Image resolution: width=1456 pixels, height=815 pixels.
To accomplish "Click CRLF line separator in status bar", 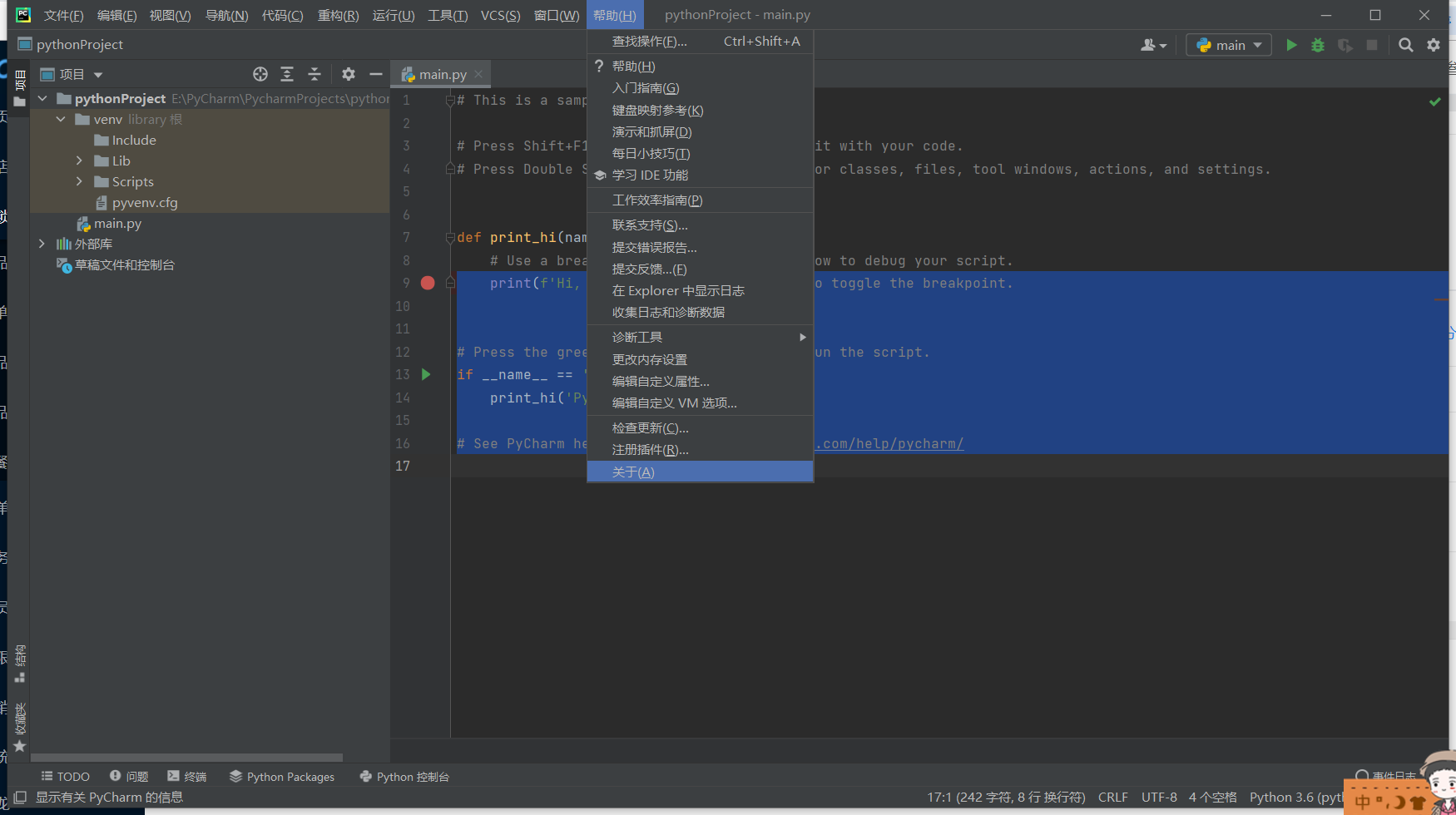I will point(1112,797).
